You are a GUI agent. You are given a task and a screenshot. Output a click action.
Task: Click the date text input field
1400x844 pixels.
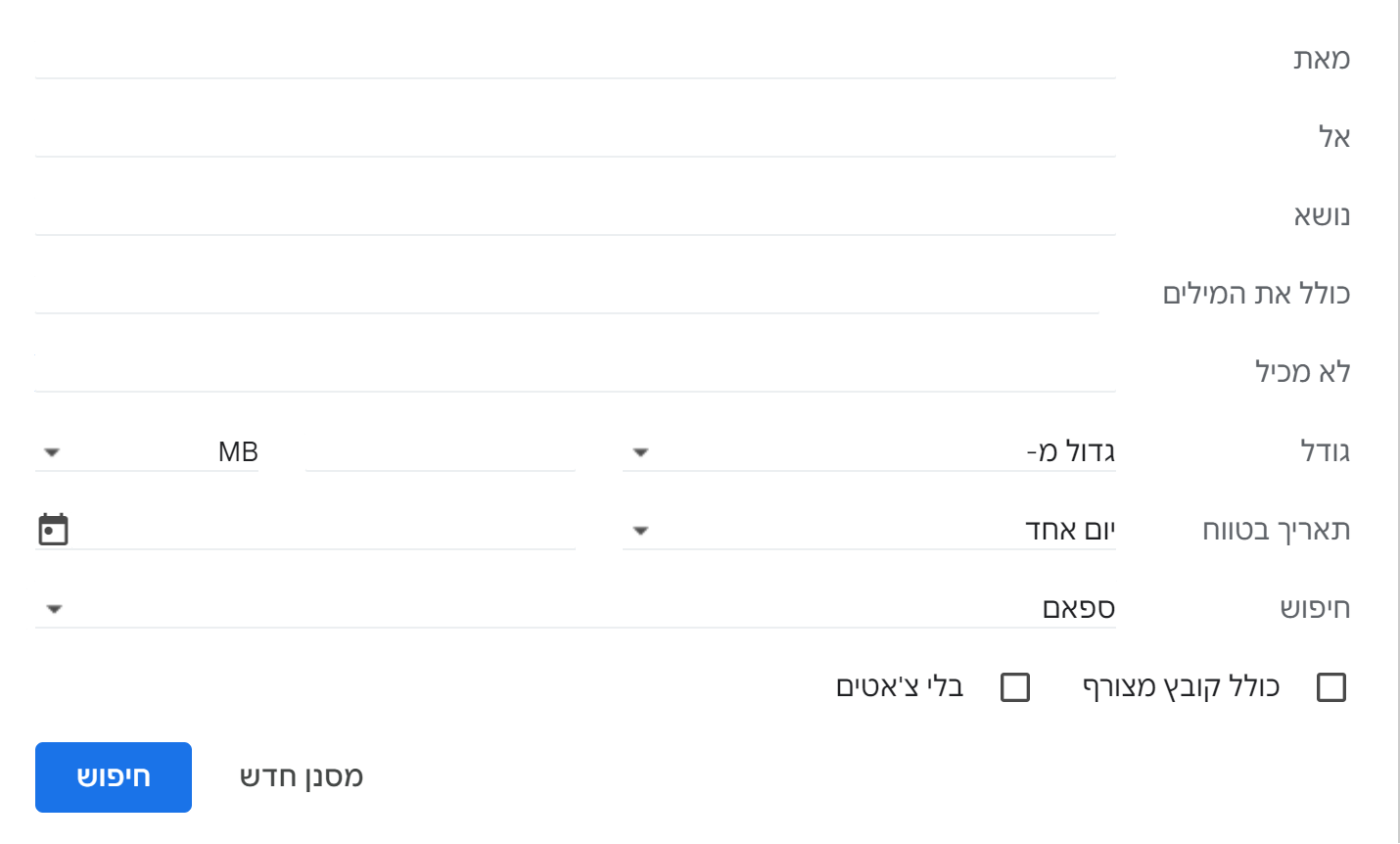pos(323,531)
